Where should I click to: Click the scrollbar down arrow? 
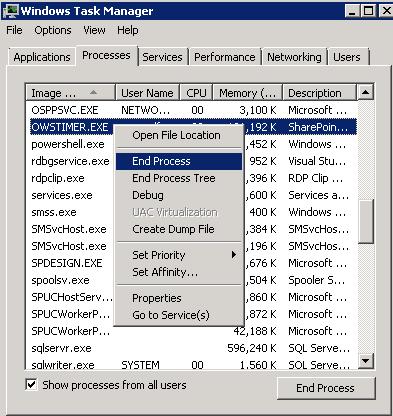pos(365,360)
